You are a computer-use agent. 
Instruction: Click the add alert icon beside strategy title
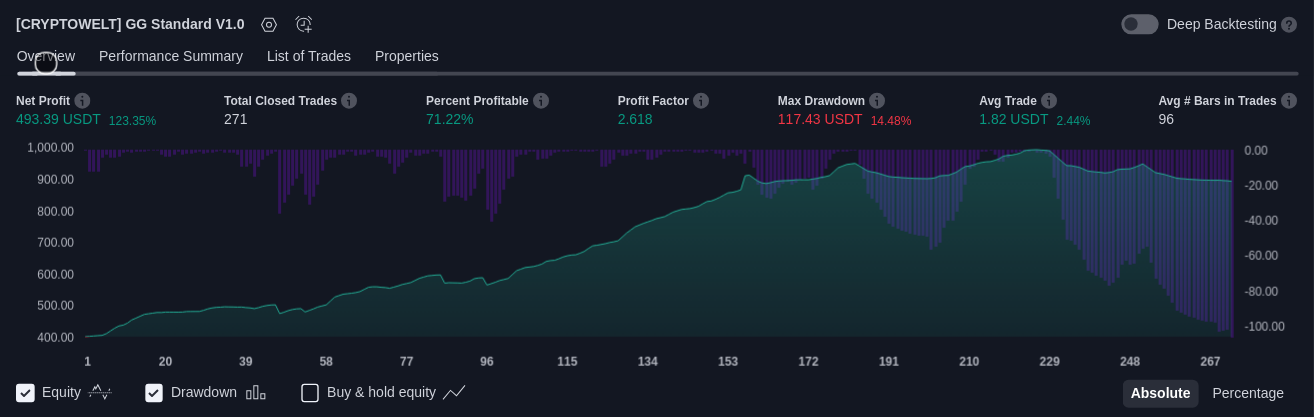[x=304, y=24]
